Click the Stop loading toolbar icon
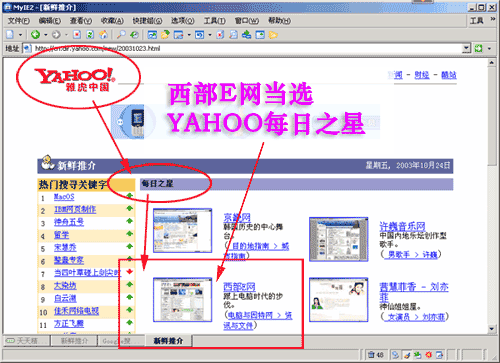Image resolution: width=500 pixels, height=363 pixels. click(x=77, y=34)
